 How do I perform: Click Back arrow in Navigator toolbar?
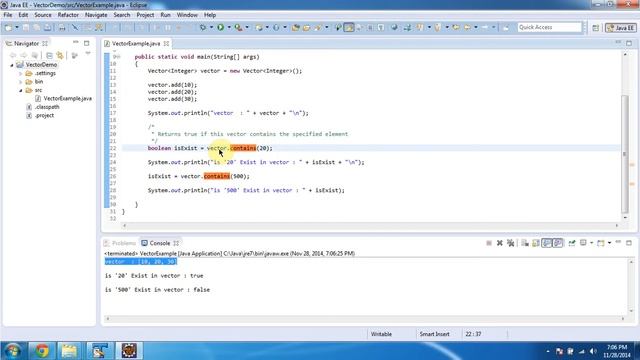click(x=13, y=55)
